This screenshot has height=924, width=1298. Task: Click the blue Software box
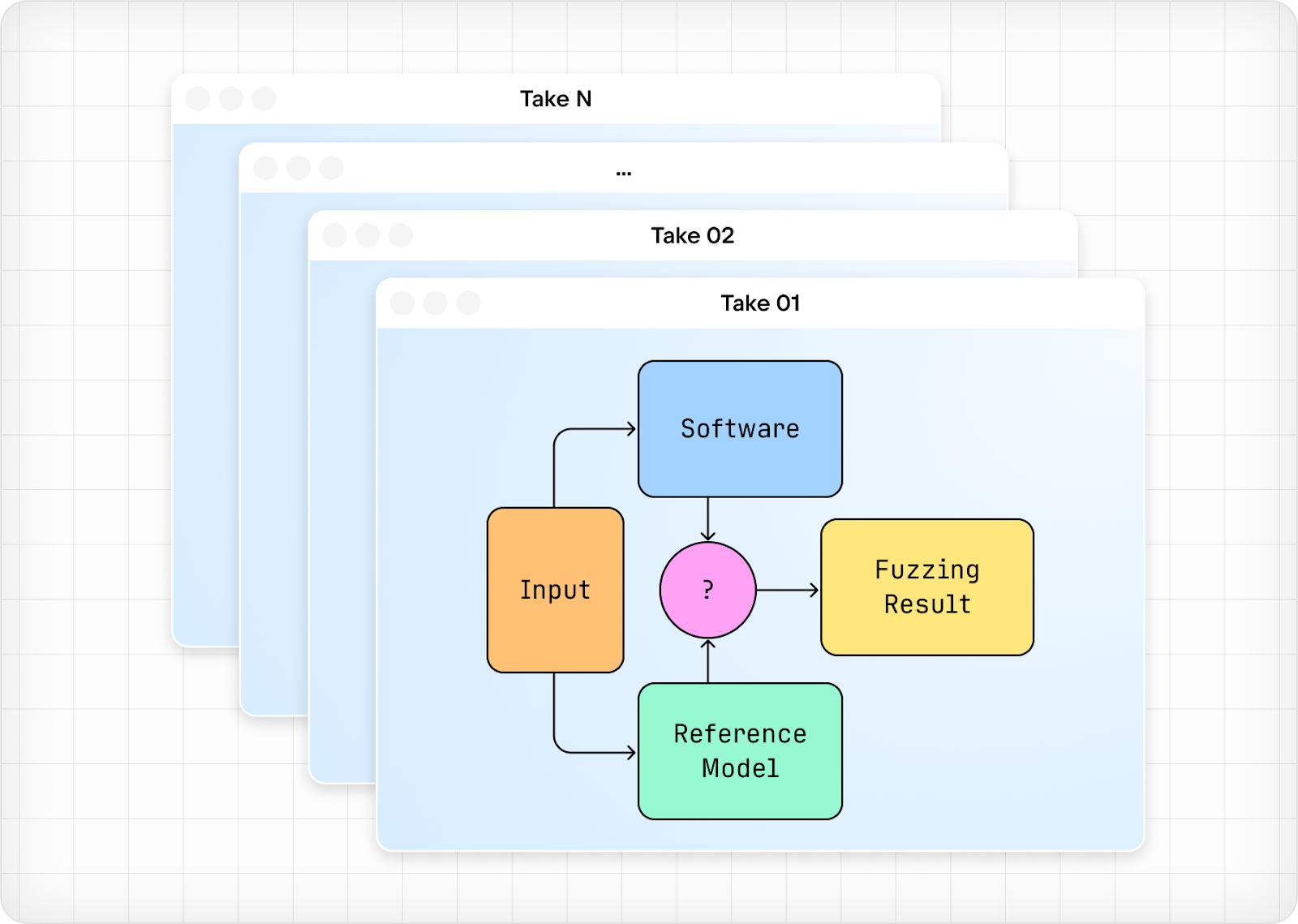[740, 429]
